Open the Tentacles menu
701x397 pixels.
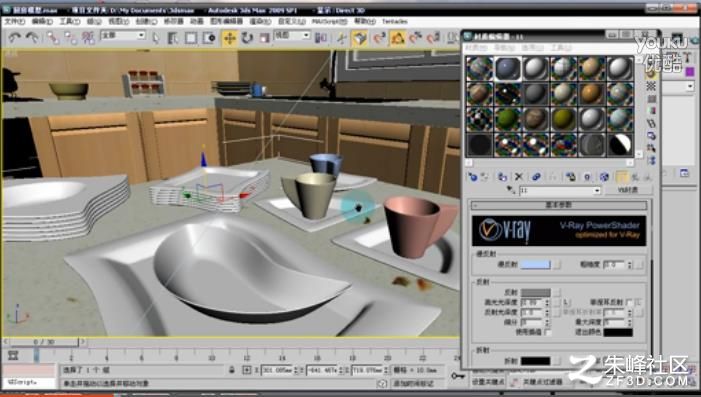click(x=395, y=21)
